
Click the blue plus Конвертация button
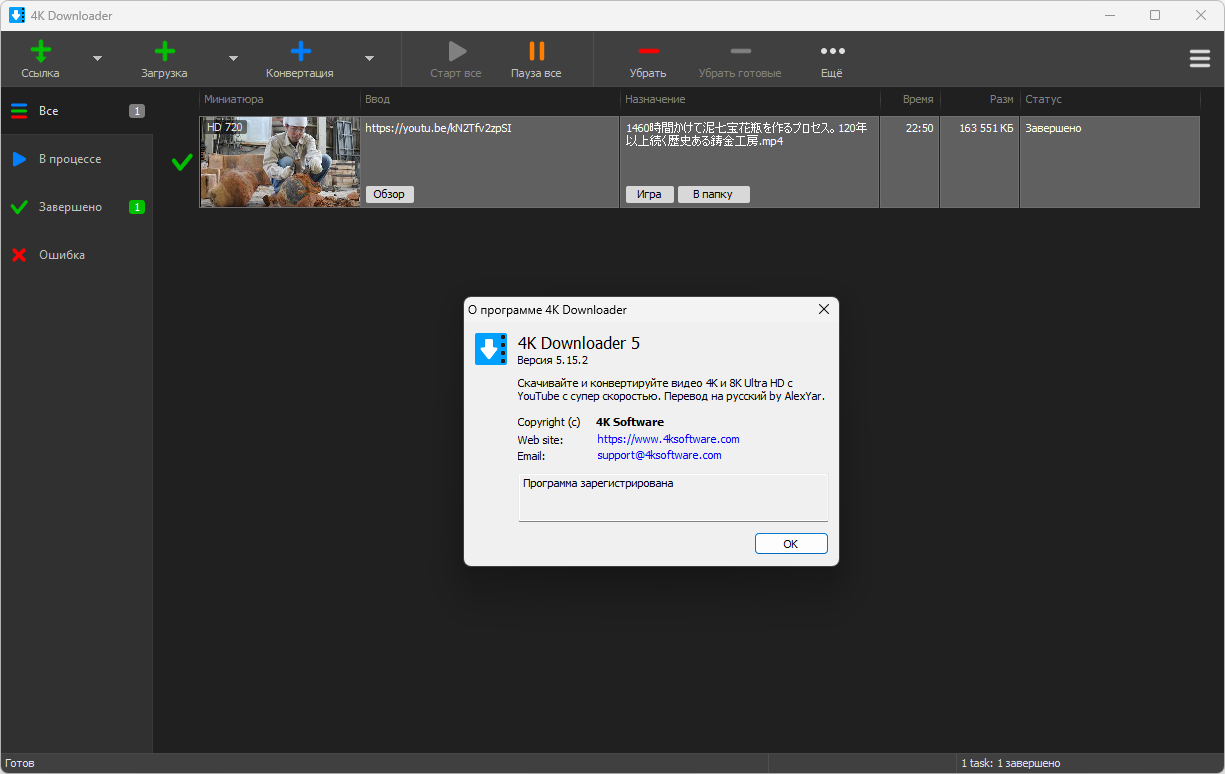pyautogui.click(x=300, y=59)
